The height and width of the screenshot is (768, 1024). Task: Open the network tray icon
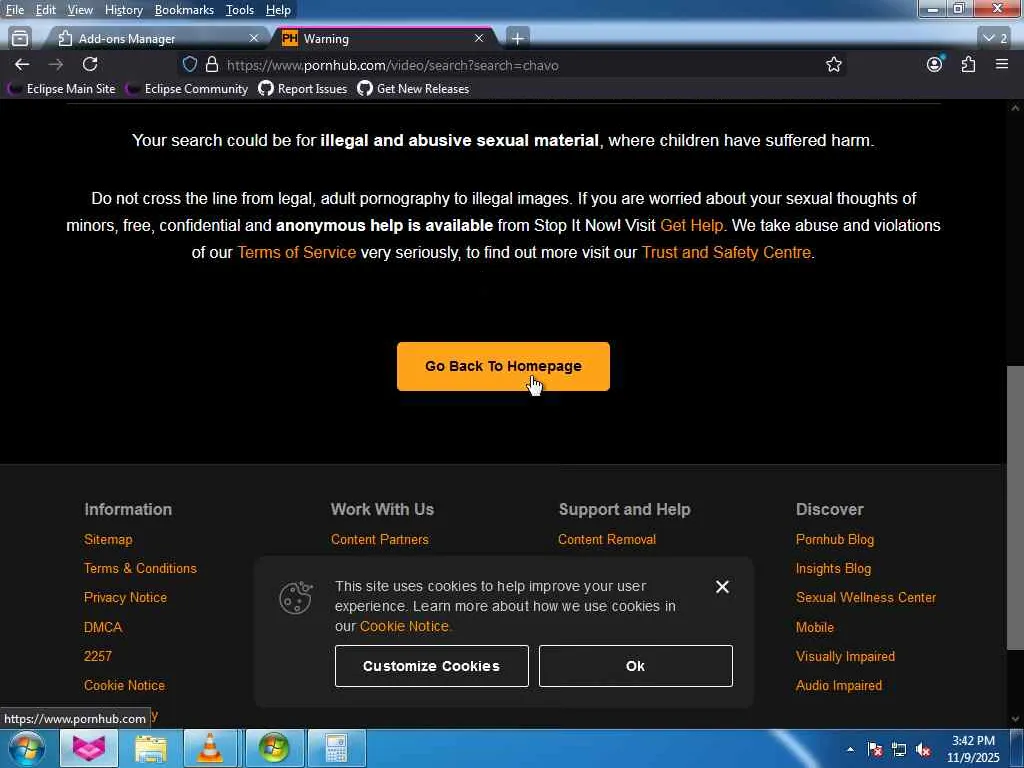899,749
